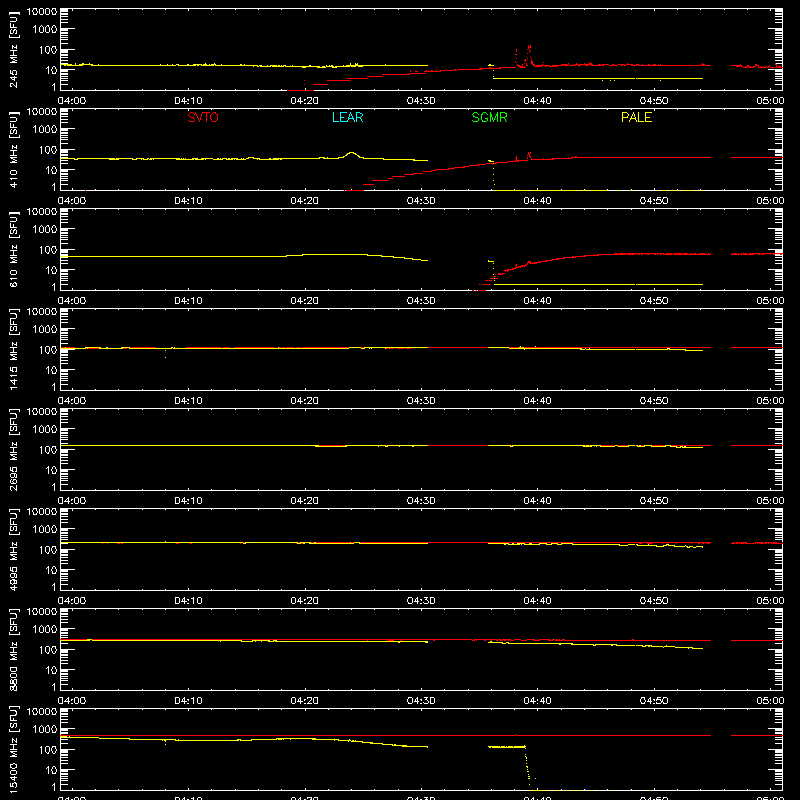Click 04:20 time label under 1415 MHz plot
This screenshot has height=800, width=800.
[304, 401]
